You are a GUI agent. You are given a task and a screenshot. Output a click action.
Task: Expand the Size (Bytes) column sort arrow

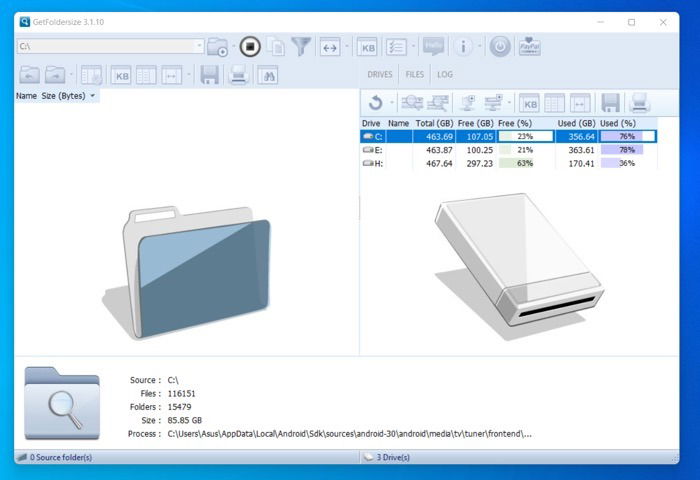point(92,96)
